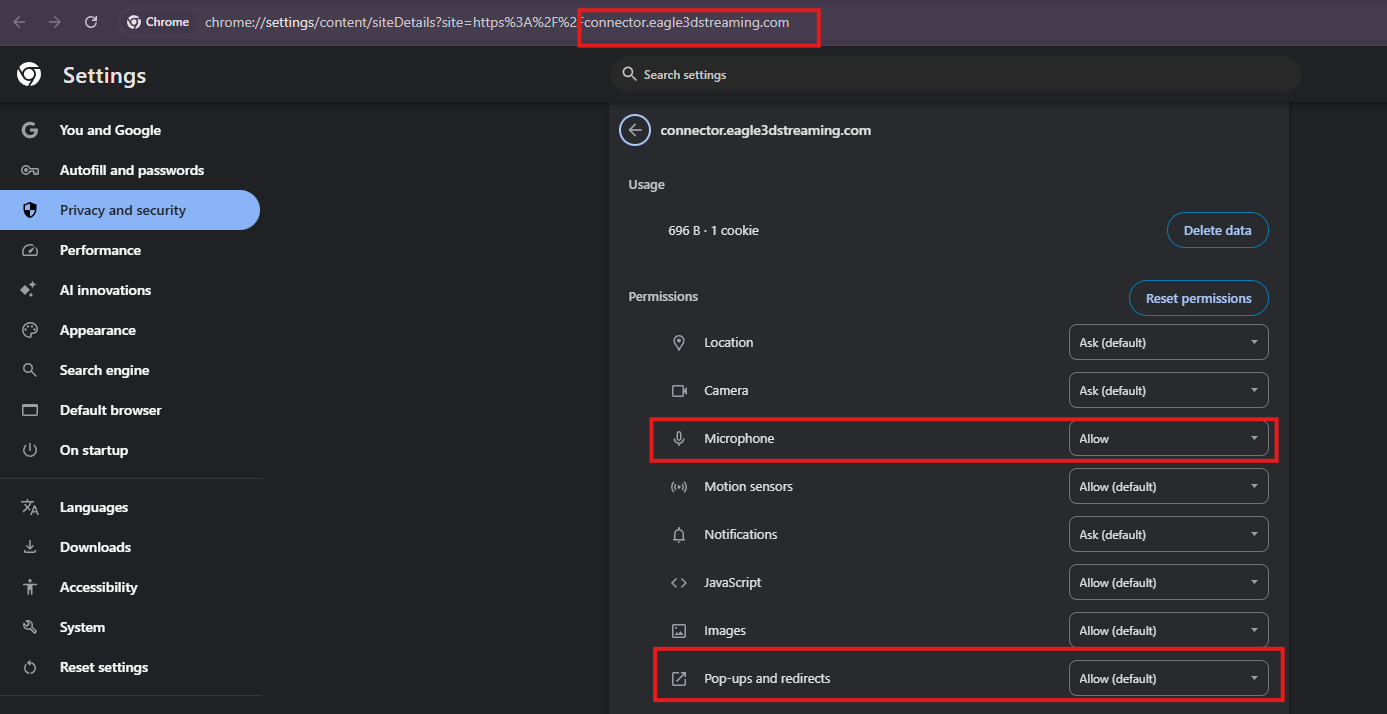
Task: Open the Notifications permission dropdown
Action: (1168, 534)
